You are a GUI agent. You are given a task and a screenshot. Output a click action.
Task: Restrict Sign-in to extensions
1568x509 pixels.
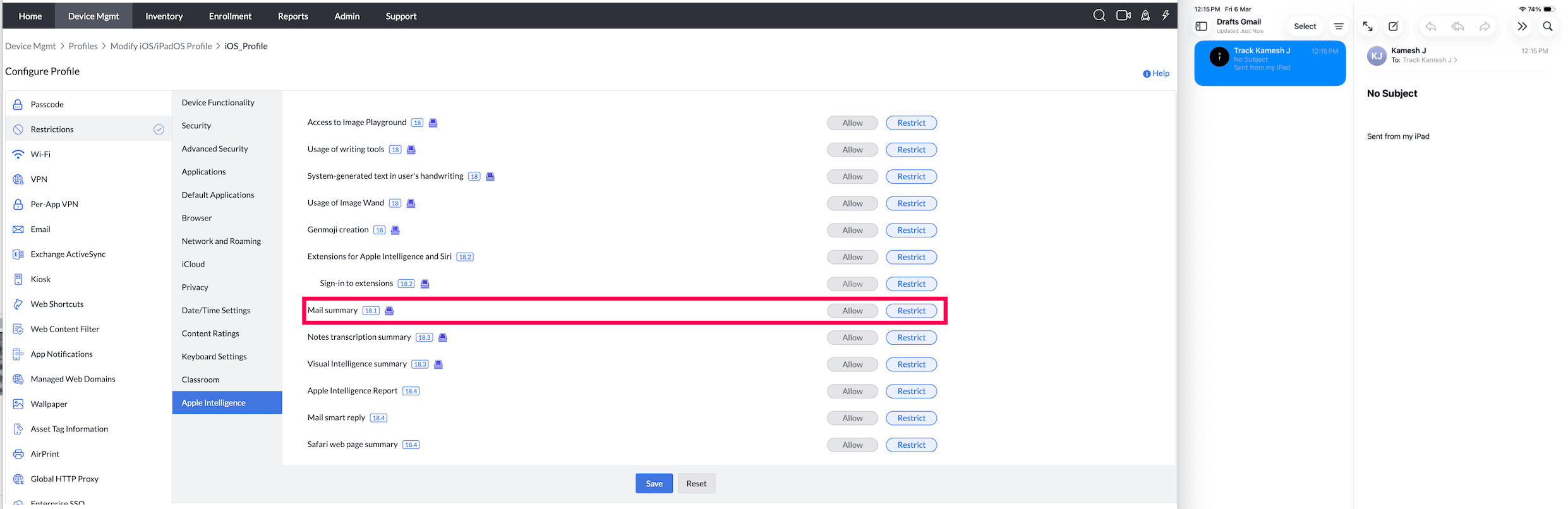(x=911, y=284)
